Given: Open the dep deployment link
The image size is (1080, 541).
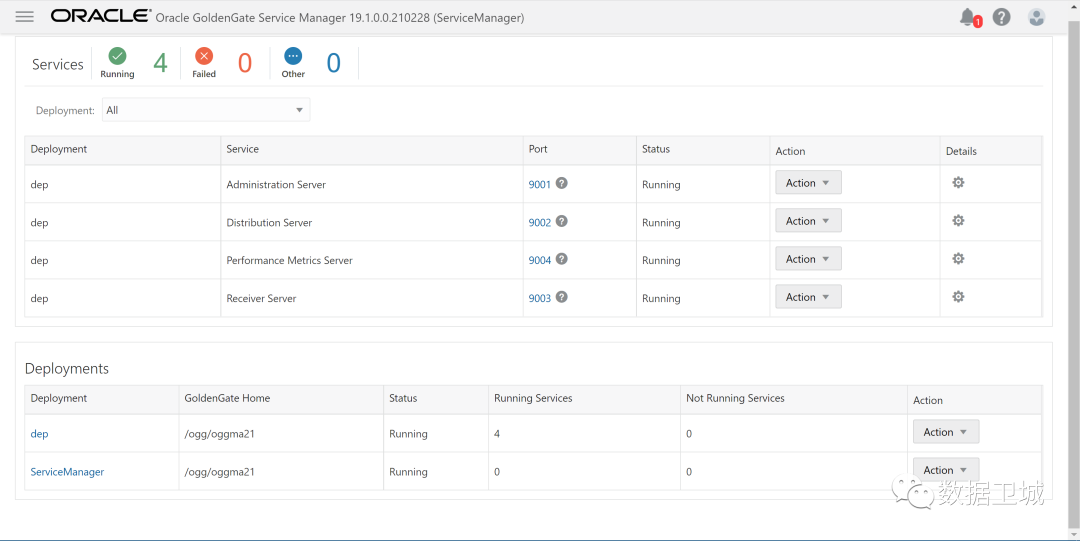Looking at the screenshot, I should click(39, 434).
